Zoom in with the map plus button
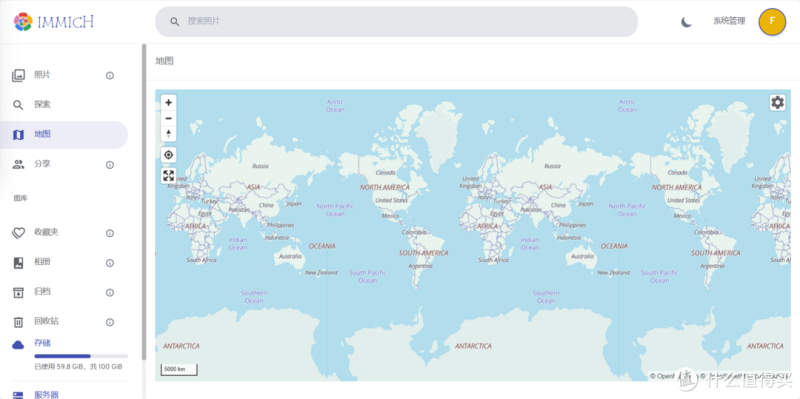The height and width of the screenshot is (399, 800). pyautogui.click(x=168, y=103)
